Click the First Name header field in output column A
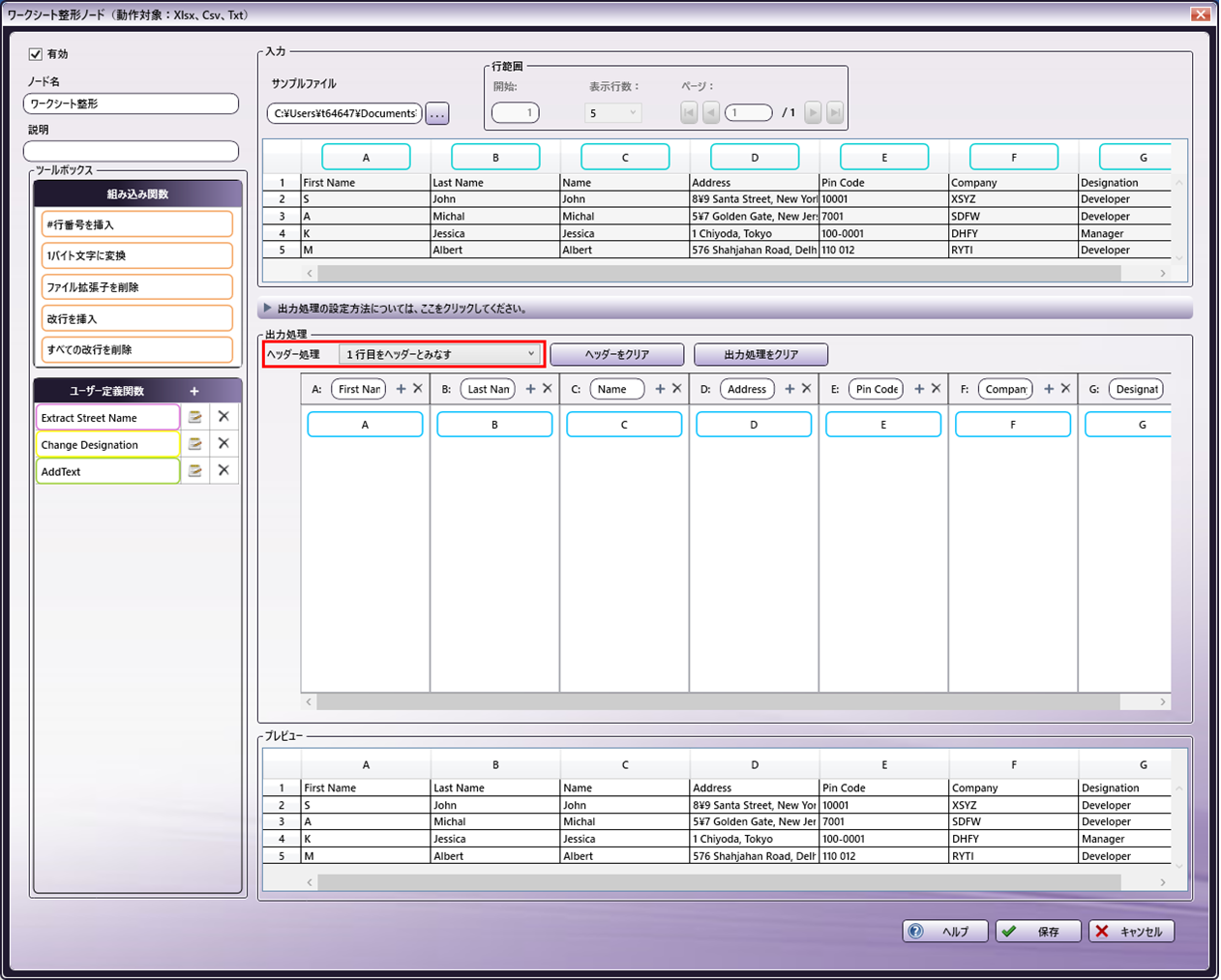Screen dimensions: 1221x980 tap(359, 389)
